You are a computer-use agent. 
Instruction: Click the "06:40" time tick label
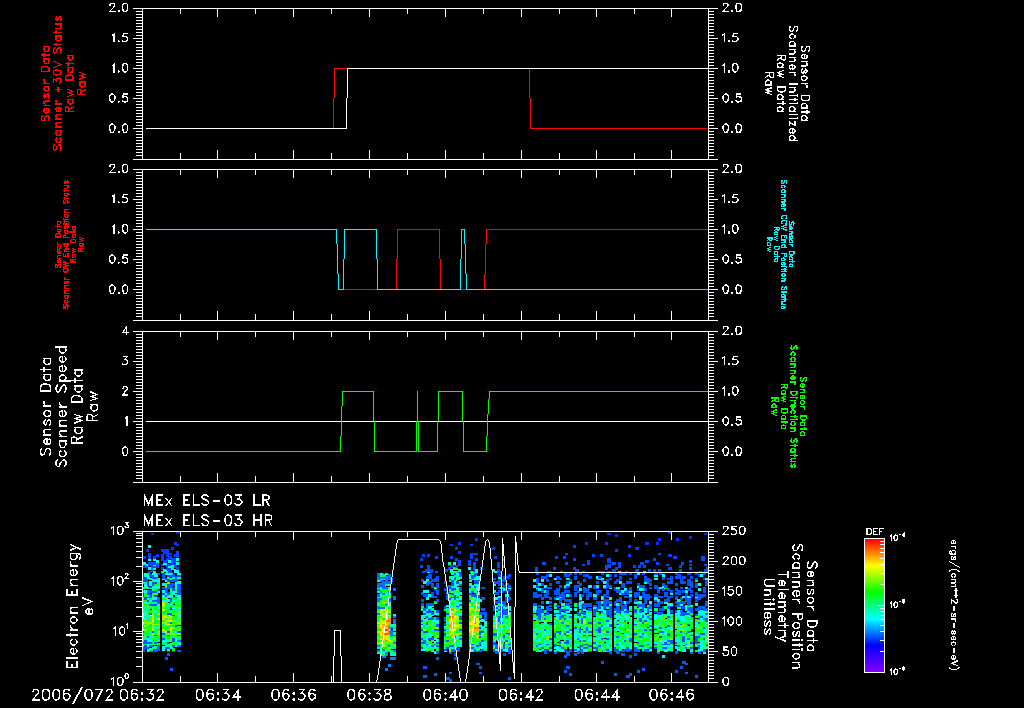[445, 696]
